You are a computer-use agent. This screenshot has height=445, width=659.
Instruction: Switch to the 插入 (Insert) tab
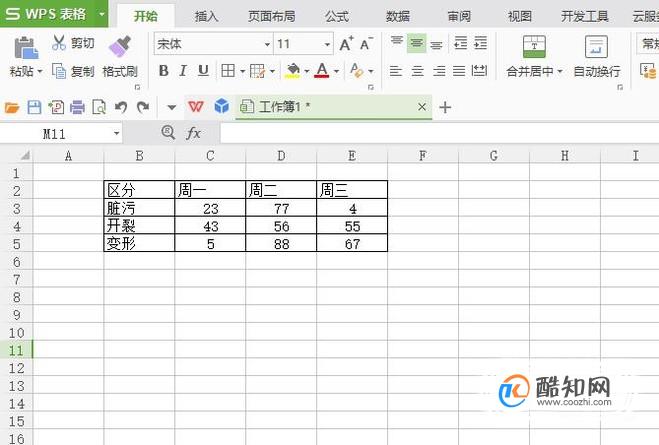206,16
